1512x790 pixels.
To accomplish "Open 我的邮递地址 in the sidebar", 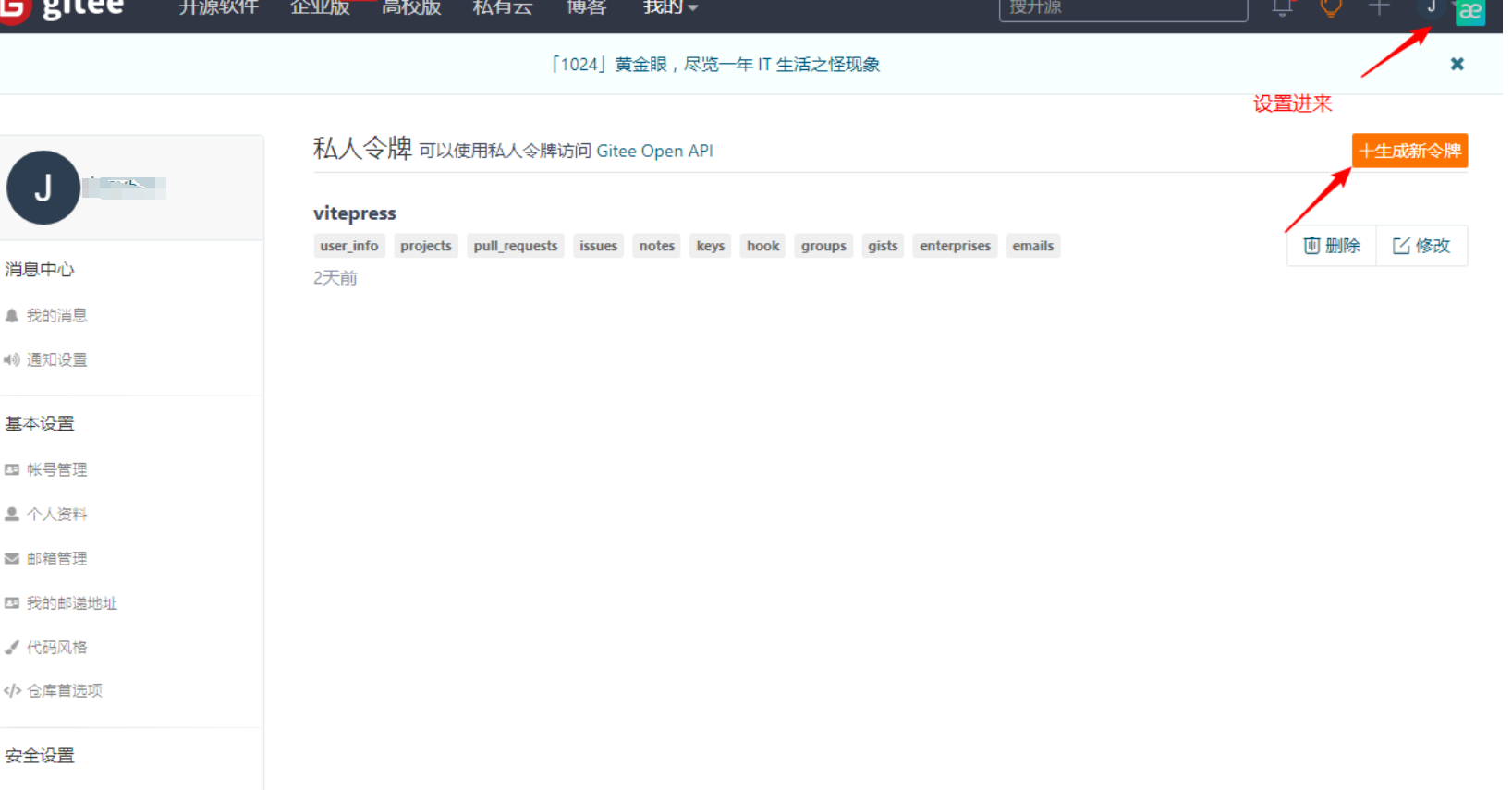I will pyautogui.click(x=72, y=602).
